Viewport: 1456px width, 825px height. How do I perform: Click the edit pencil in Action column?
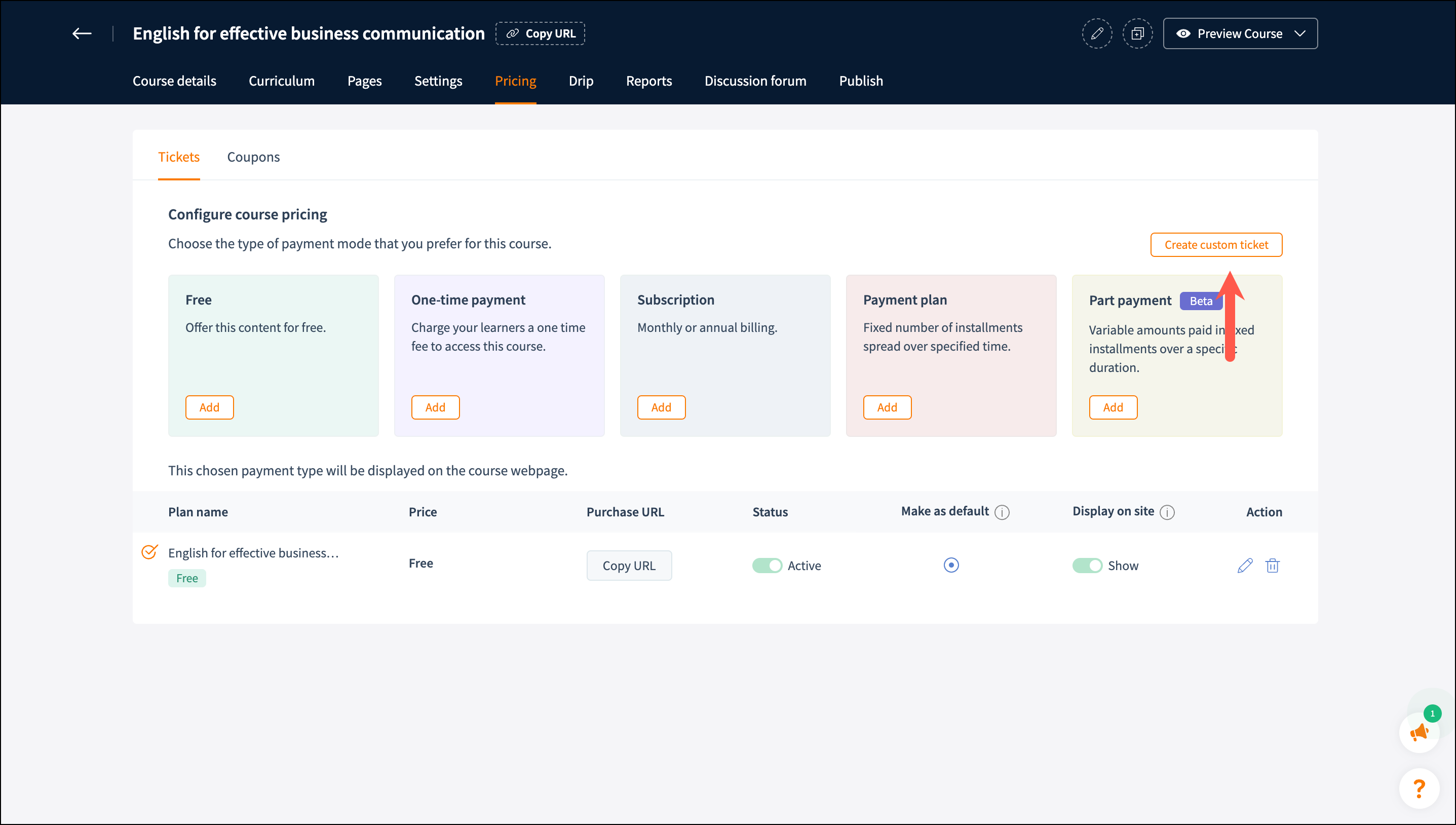1245,566
